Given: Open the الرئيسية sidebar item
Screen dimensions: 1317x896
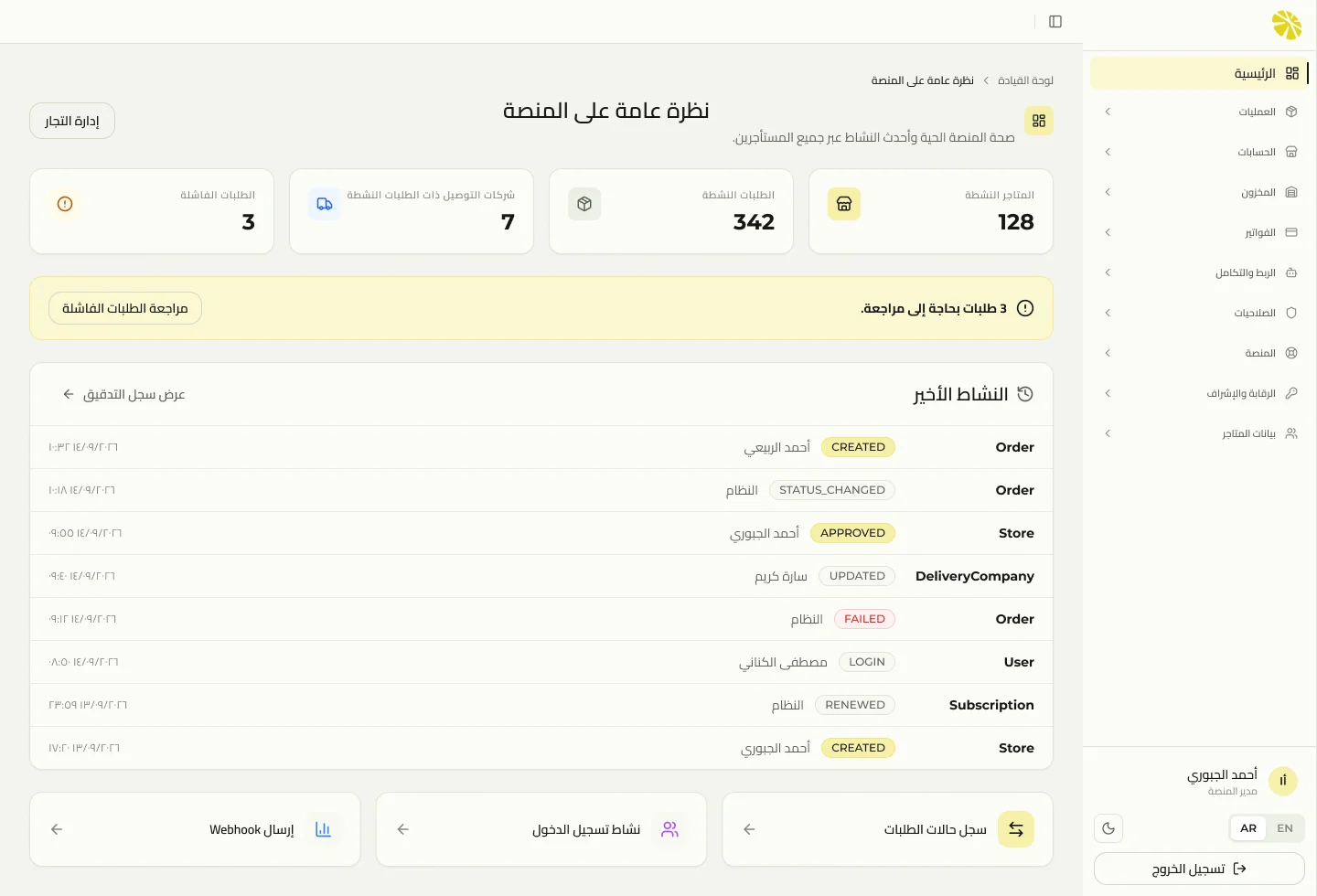Looking at the screenshot, I should pos(1199,73).
